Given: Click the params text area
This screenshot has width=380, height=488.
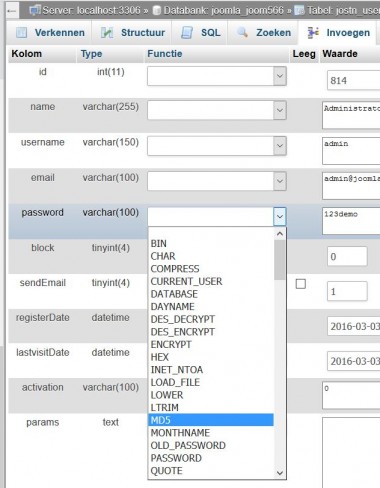Looking at the screenshot, I should [351, 452].
